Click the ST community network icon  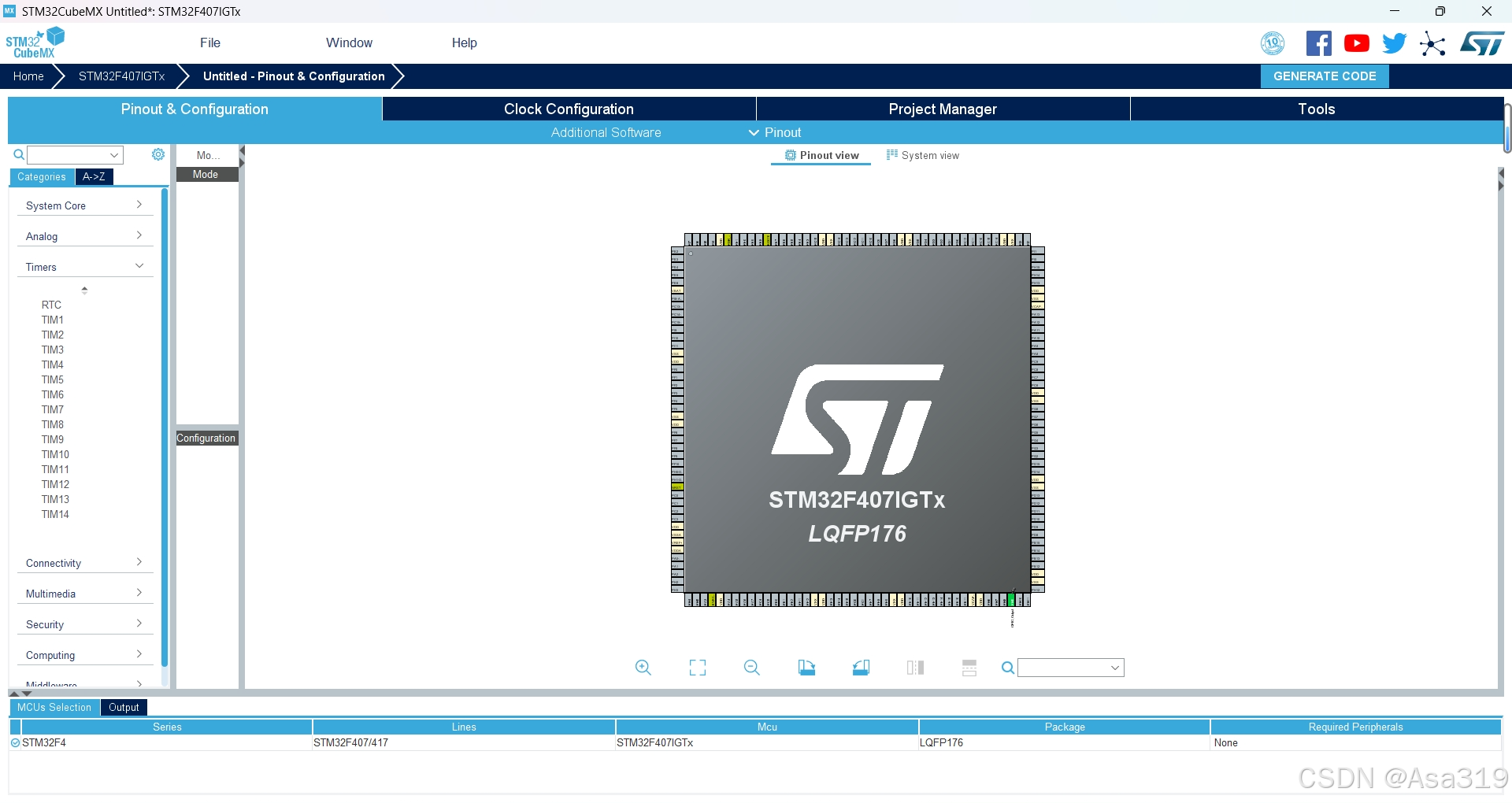1432,43
